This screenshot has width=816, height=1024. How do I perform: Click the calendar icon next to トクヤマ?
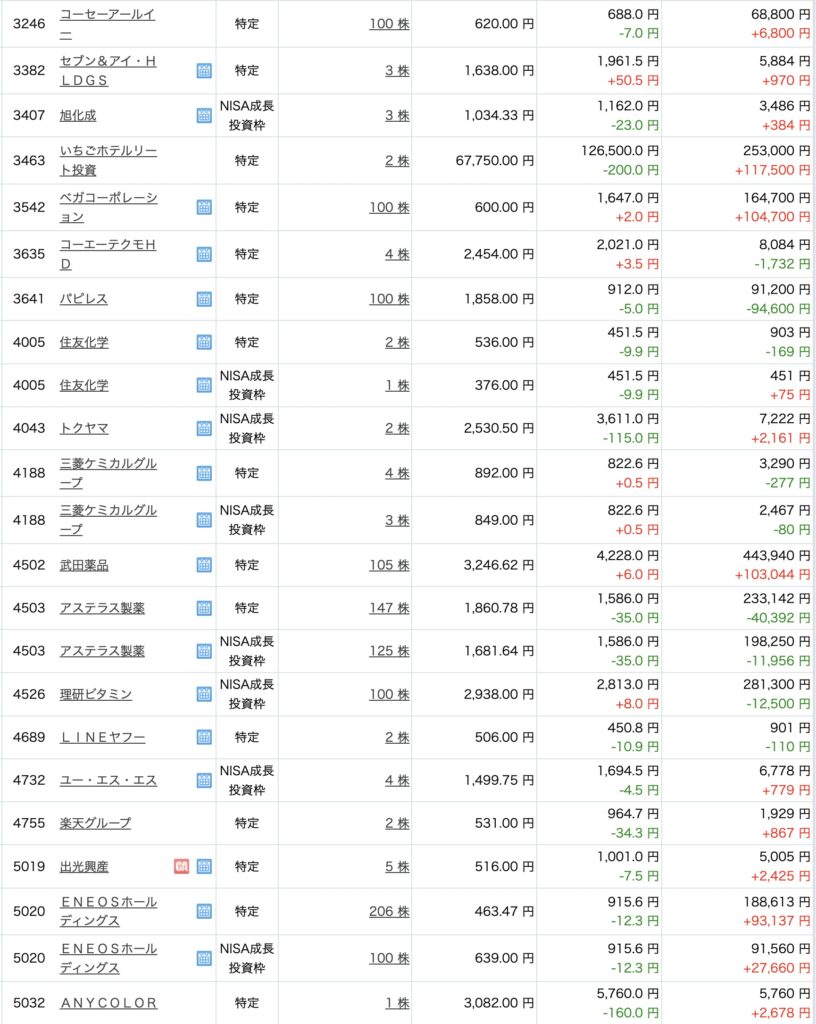click(204, 428)
